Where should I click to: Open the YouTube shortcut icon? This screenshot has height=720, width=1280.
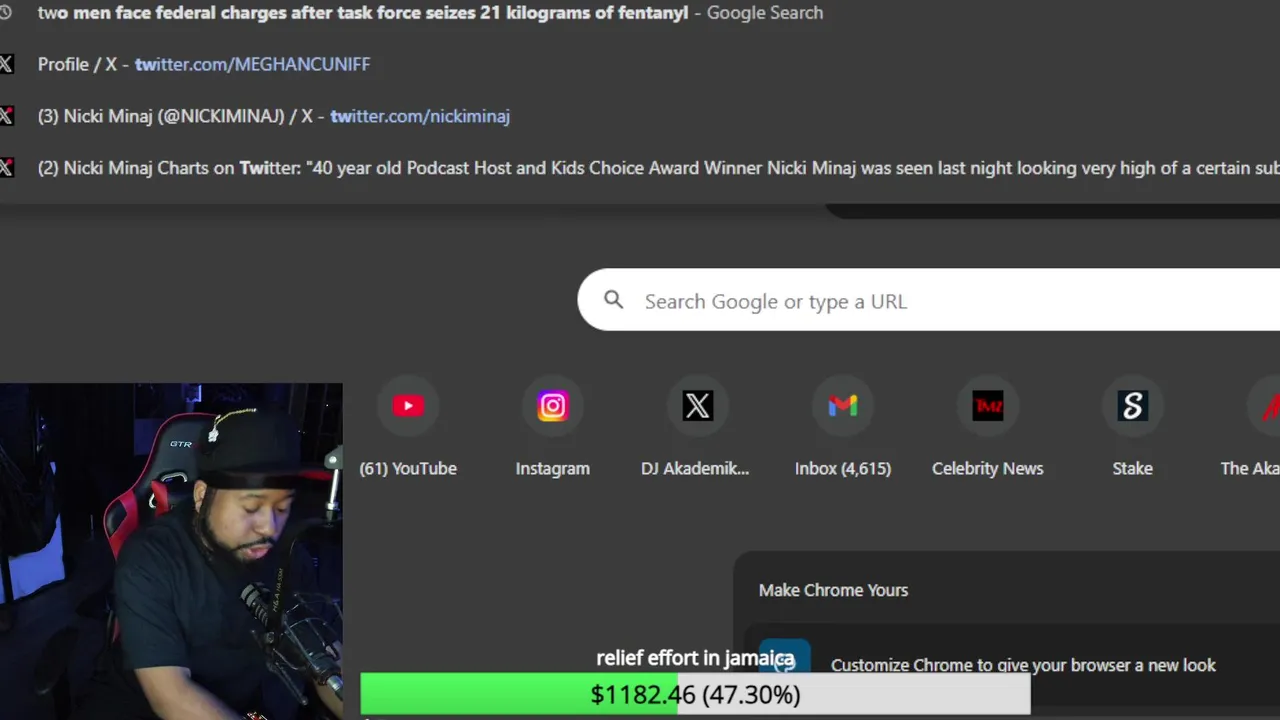pyautogui.click(x=408, y=406)
